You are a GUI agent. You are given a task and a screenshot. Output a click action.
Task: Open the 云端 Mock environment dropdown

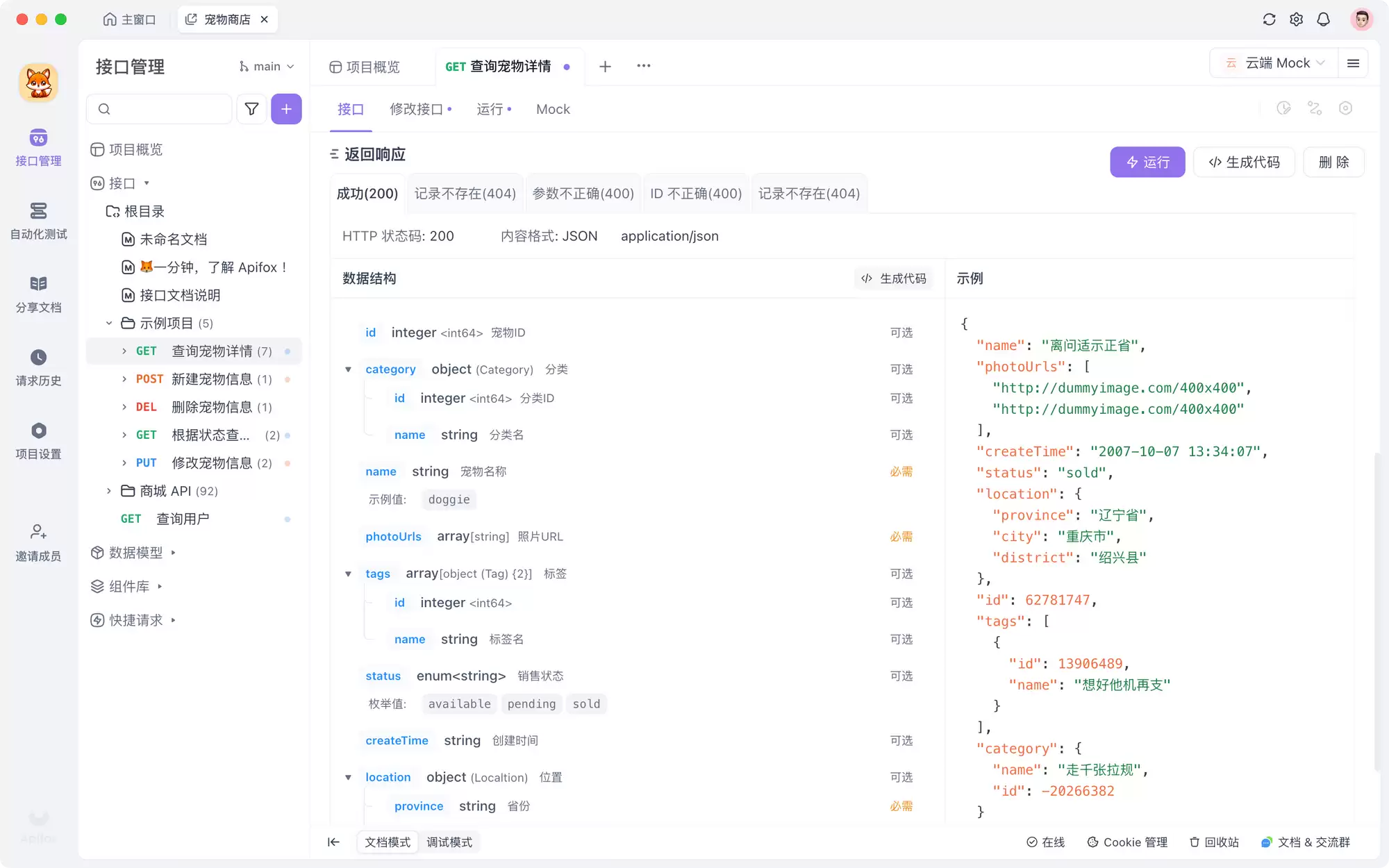(1275, 63)
